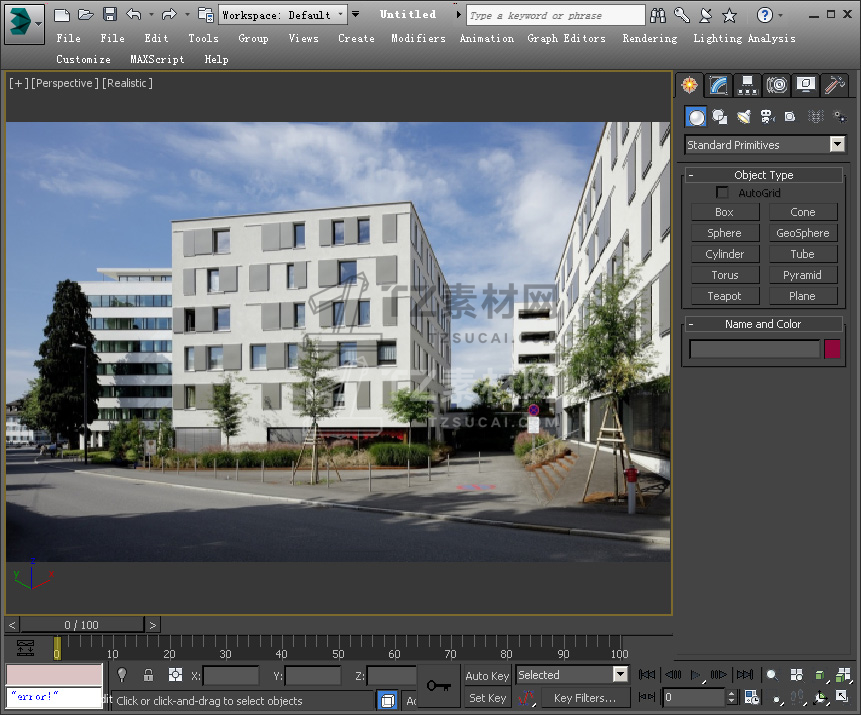Click the object name input field
The height and width of the screenshot is (715, 861).
coord(754,349)
